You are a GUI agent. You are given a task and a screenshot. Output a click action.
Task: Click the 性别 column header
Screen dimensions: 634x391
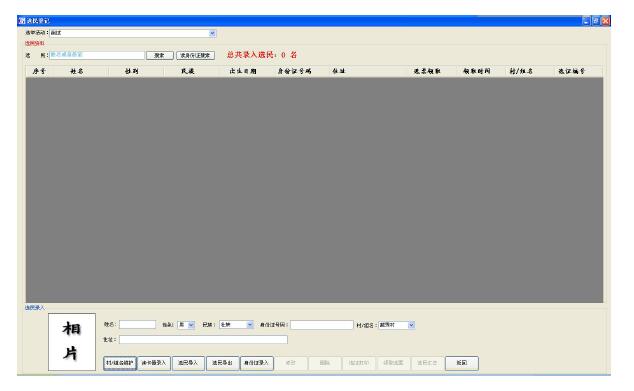point(131,71)
